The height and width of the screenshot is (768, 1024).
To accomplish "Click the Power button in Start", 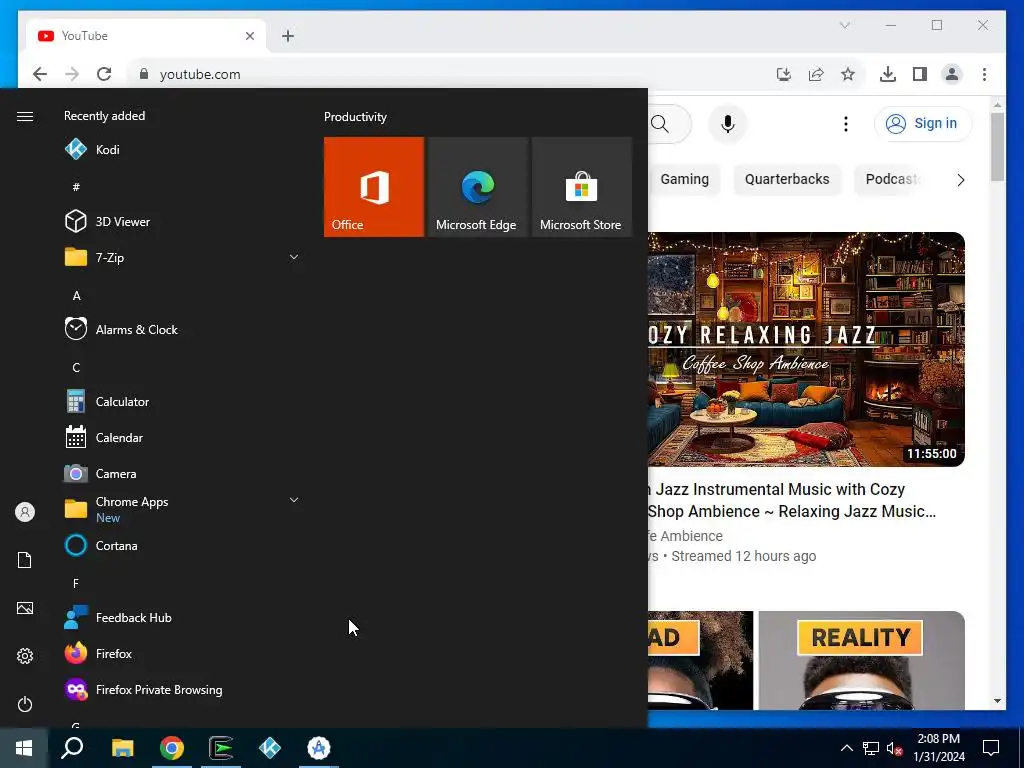I will pos(25,704).
